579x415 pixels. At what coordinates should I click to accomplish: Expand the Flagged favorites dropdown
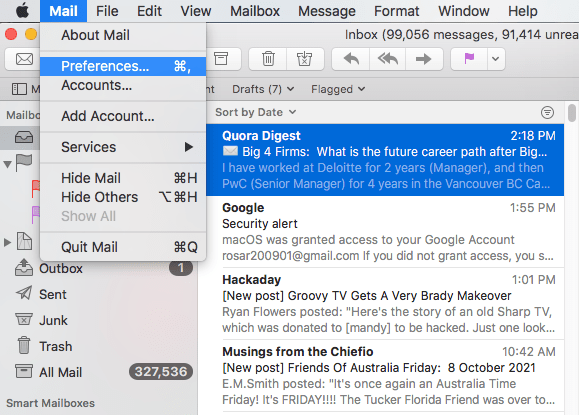pyautogui.click(x=338, y=89)
